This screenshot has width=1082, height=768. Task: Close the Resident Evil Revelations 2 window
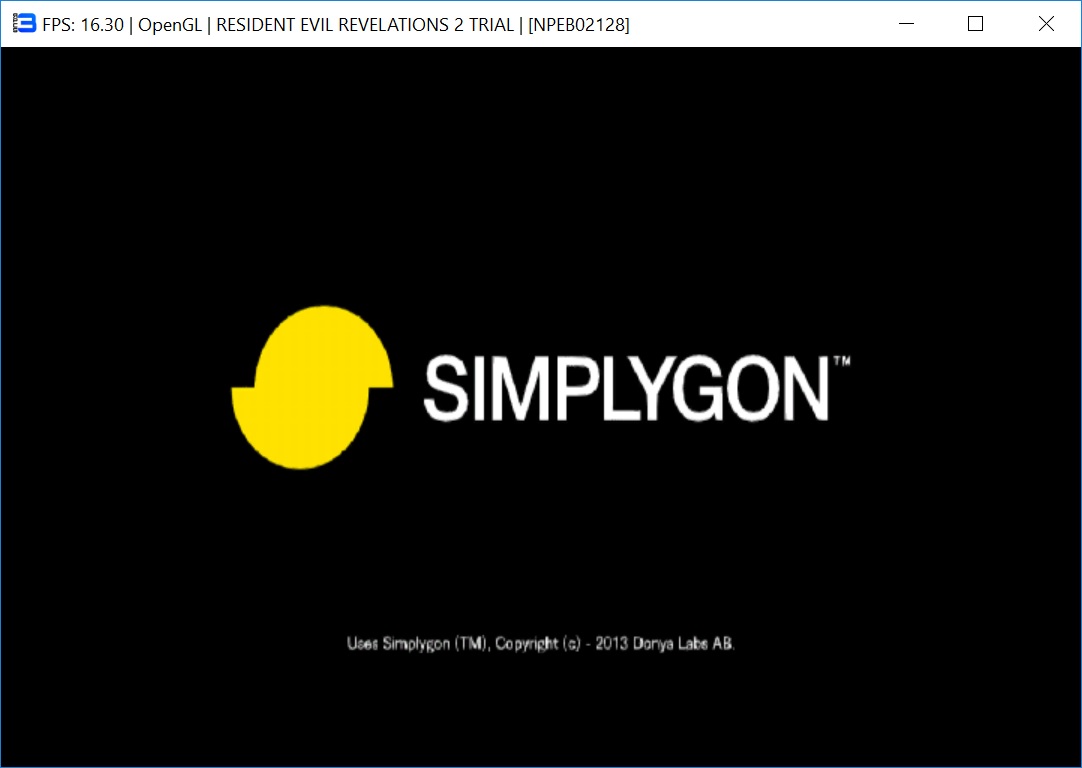[x=1046, y=23]
